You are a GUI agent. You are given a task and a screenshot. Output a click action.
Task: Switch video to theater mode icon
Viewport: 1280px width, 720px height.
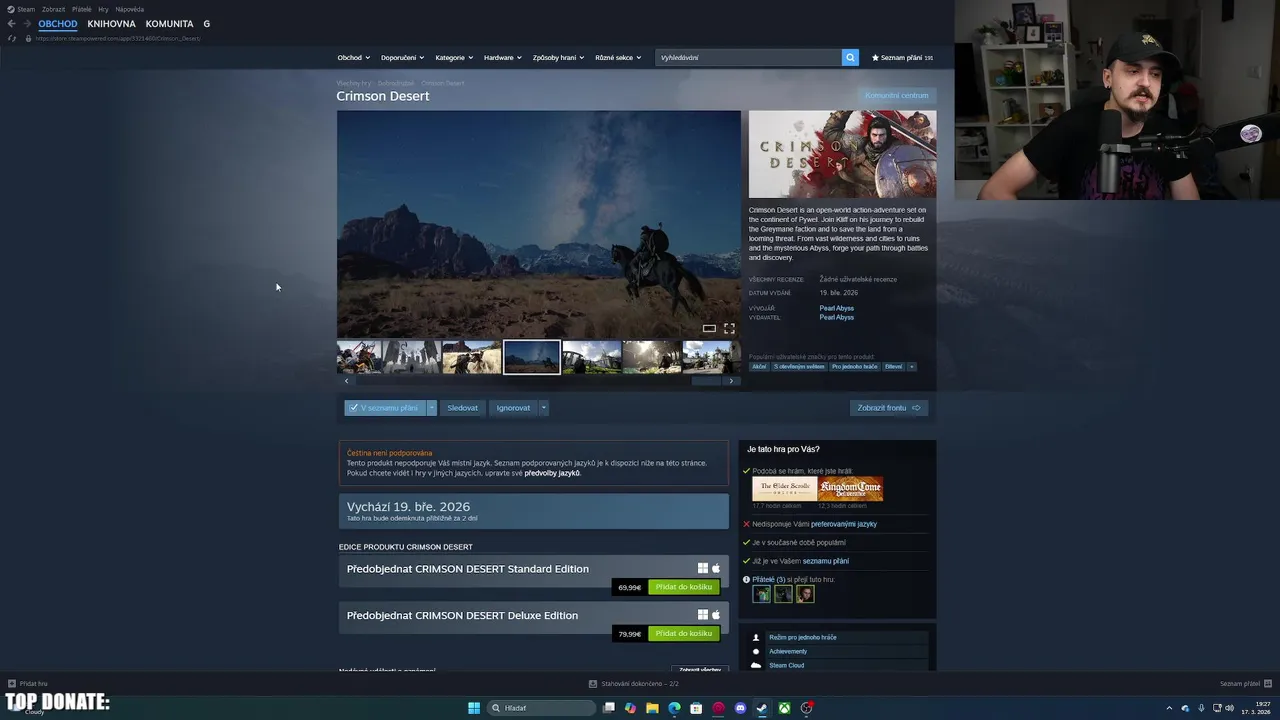(x=709, y=328)
